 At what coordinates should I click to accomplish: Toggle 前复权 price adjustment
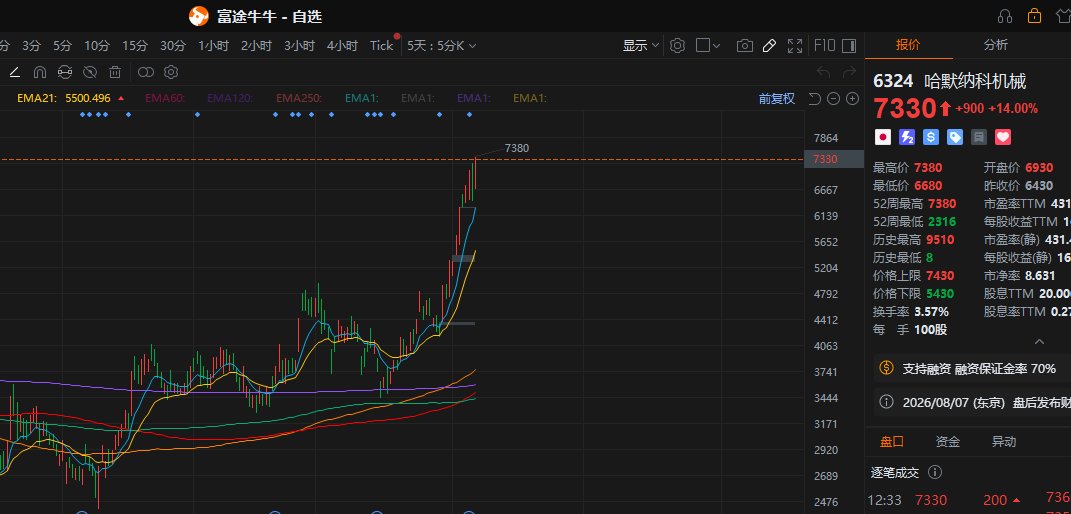(x=777, y=98)
